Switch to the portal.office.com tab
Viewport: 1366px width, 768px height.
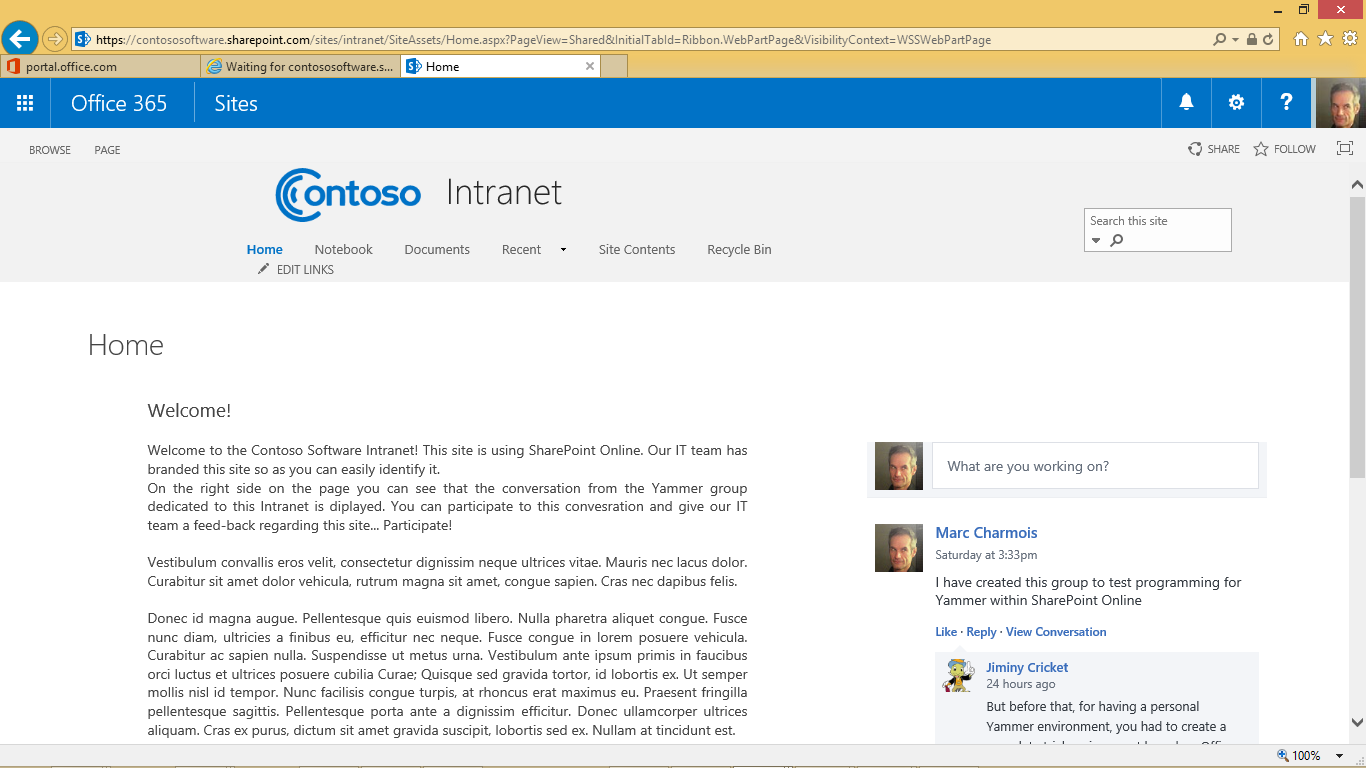tap(100, 66)
